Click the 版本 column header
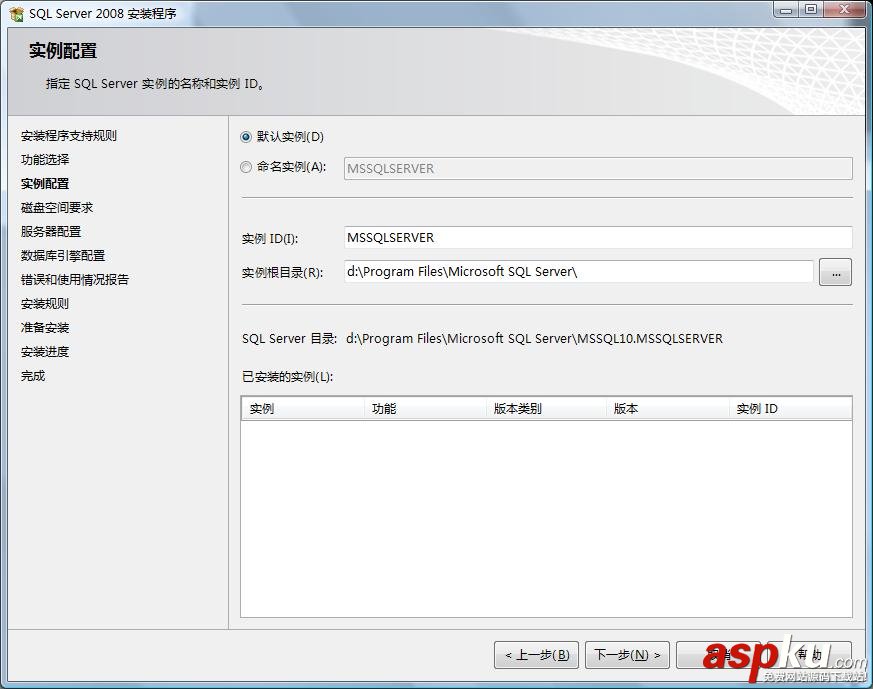The image size is (873, 689). [x=668, y=409]
